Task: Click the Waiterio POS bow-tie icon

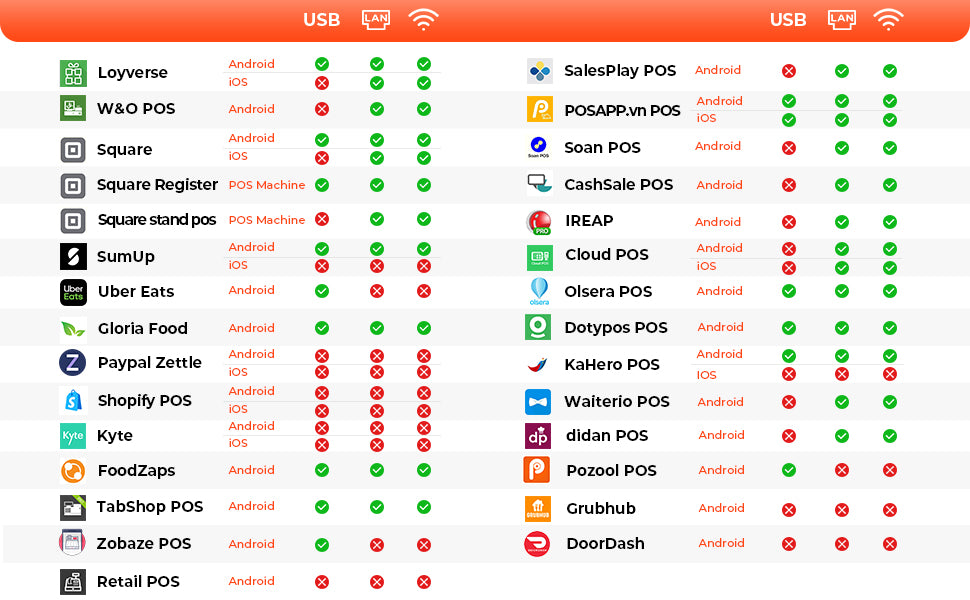Action: click(538, 402)
